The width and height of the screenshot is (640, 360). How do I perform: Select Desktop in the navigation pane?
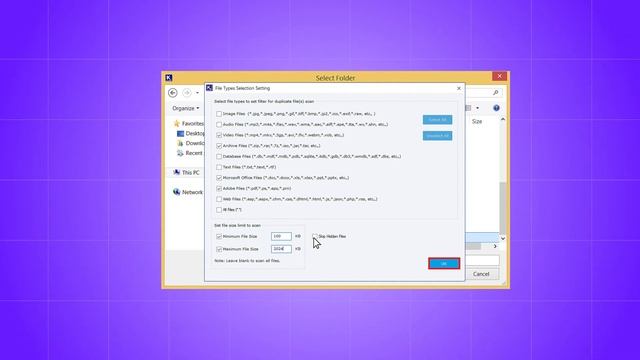click(x=191, y=133)
